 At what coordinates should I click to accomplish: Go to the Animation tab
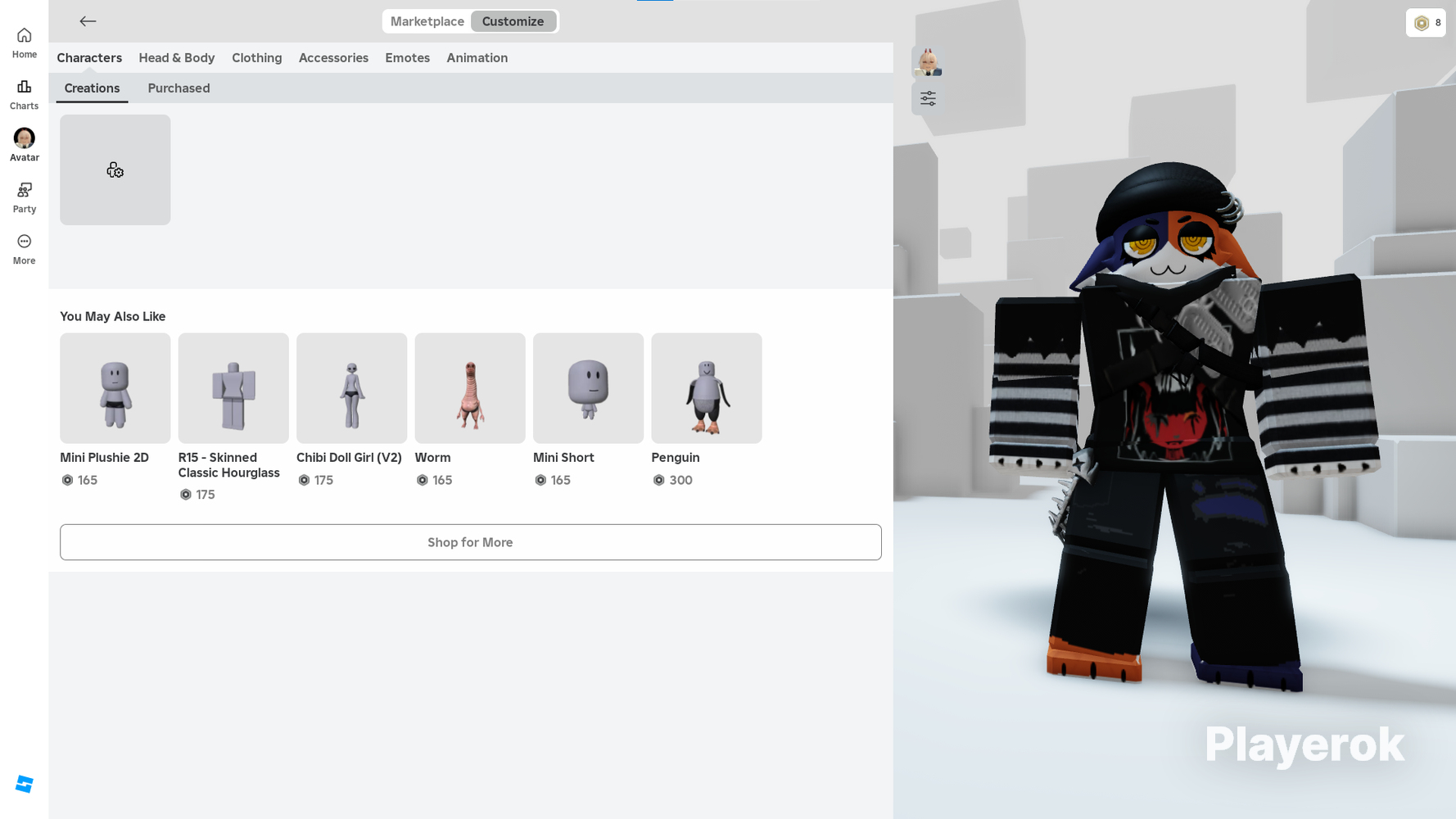pos(477,58)
